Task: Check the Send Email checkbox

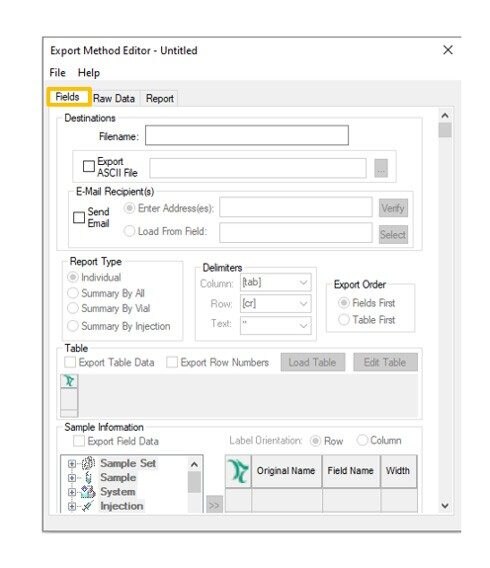Action: (79, 217)
